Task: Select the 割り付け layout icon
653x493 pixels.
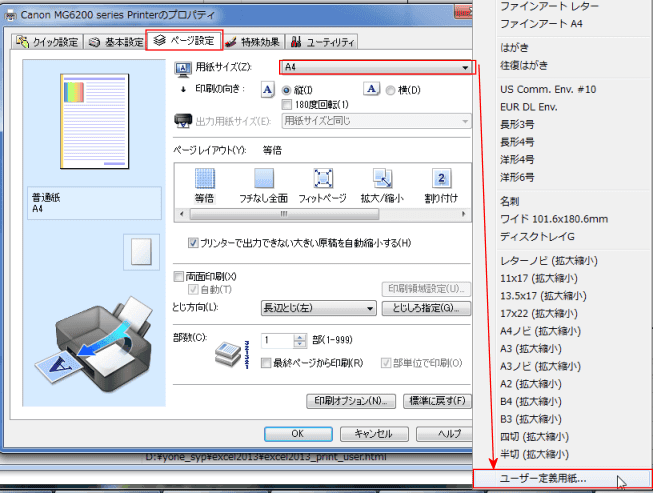Action: 441,179
